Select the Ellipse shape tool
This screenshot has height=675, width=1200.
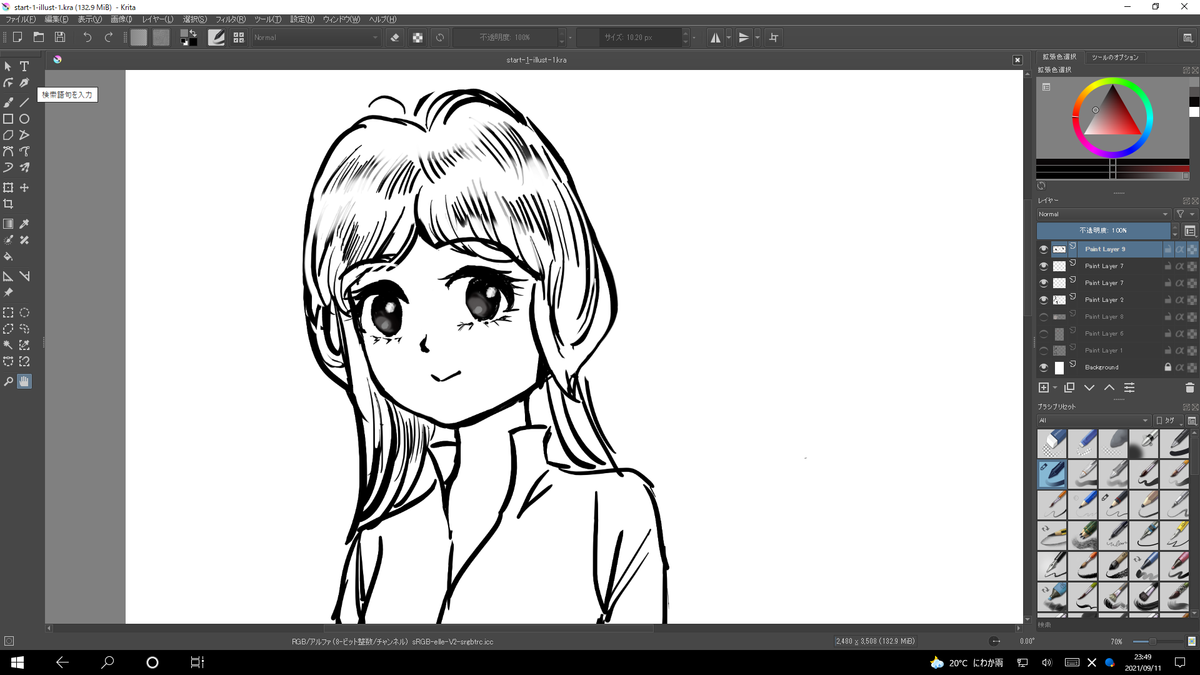(x=25, y=119)
